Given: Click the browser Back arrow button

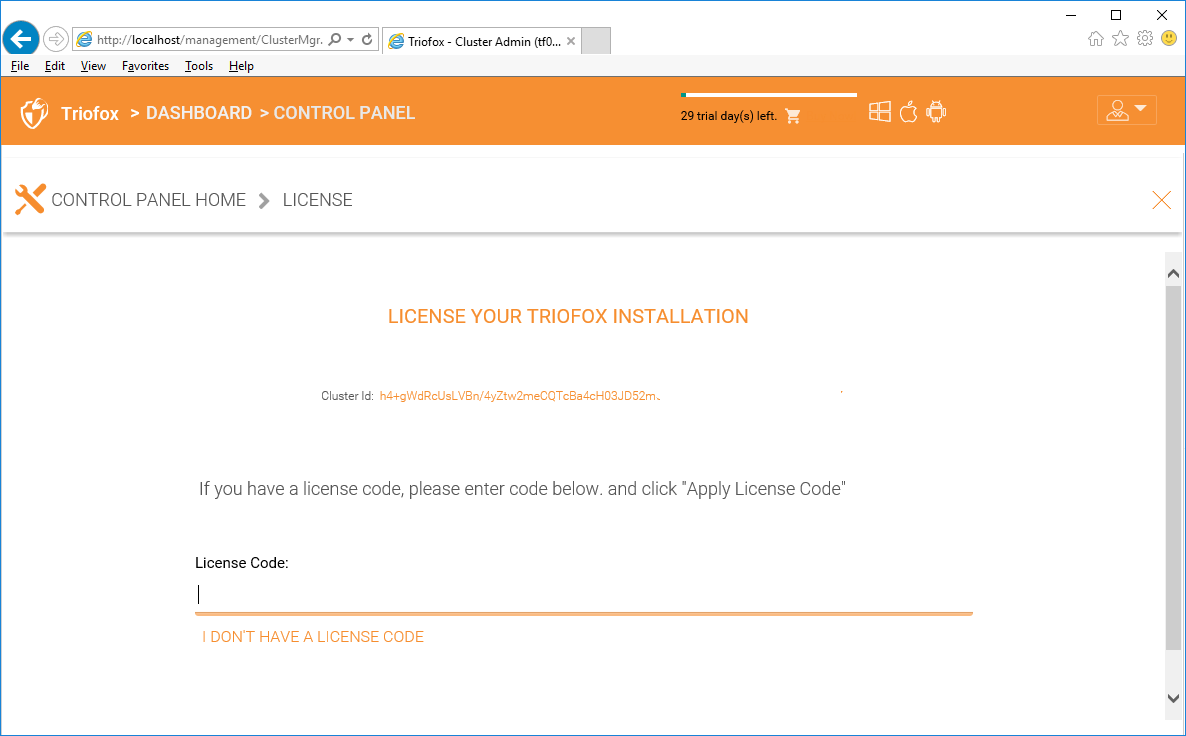Looking at the screenshot, I should (x=21, y=38).
